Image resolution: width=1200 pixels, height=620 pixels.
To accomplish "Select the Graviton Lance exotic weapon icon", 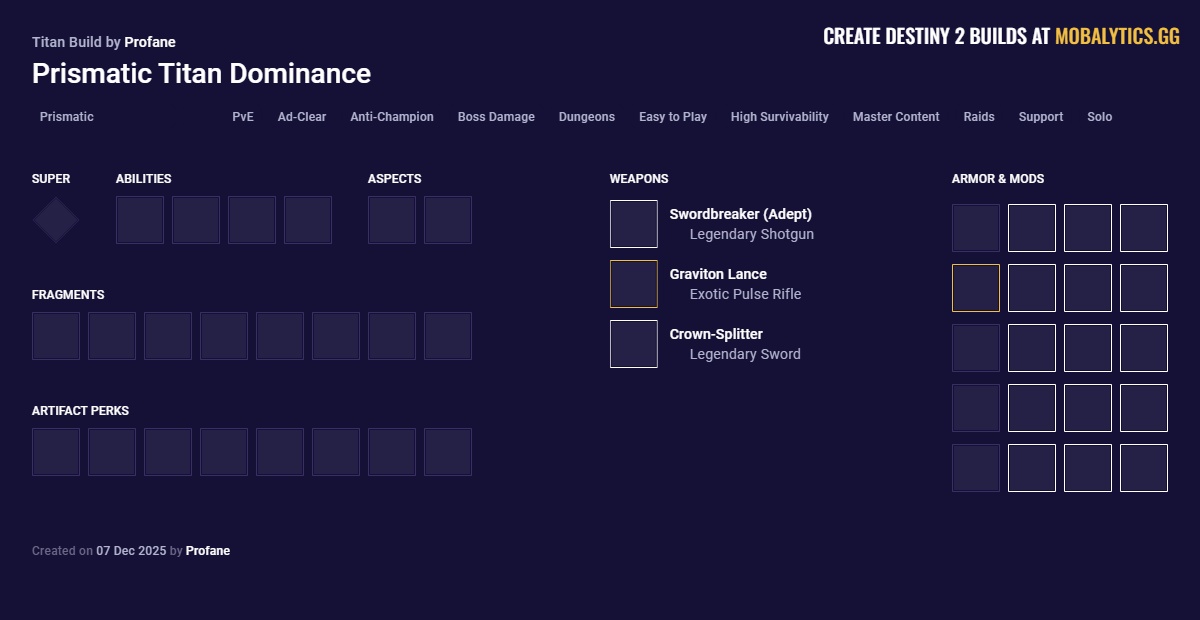I will click(x=634, y=283).
